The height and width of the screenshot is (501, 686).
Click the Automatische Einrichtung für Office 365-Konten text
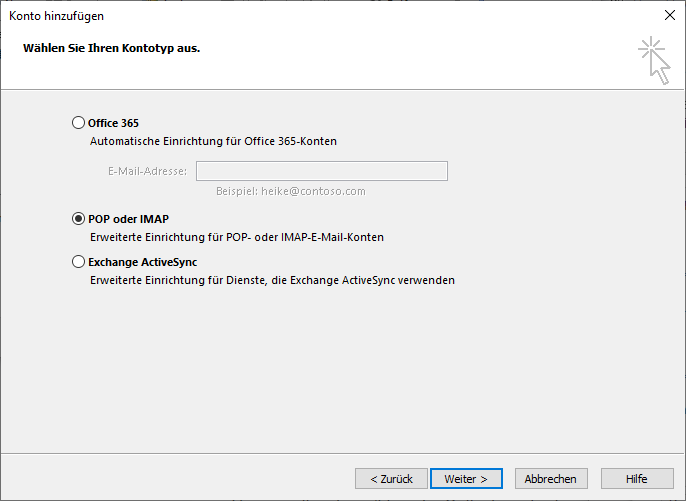pyautogui.click(x=213, y=142)
